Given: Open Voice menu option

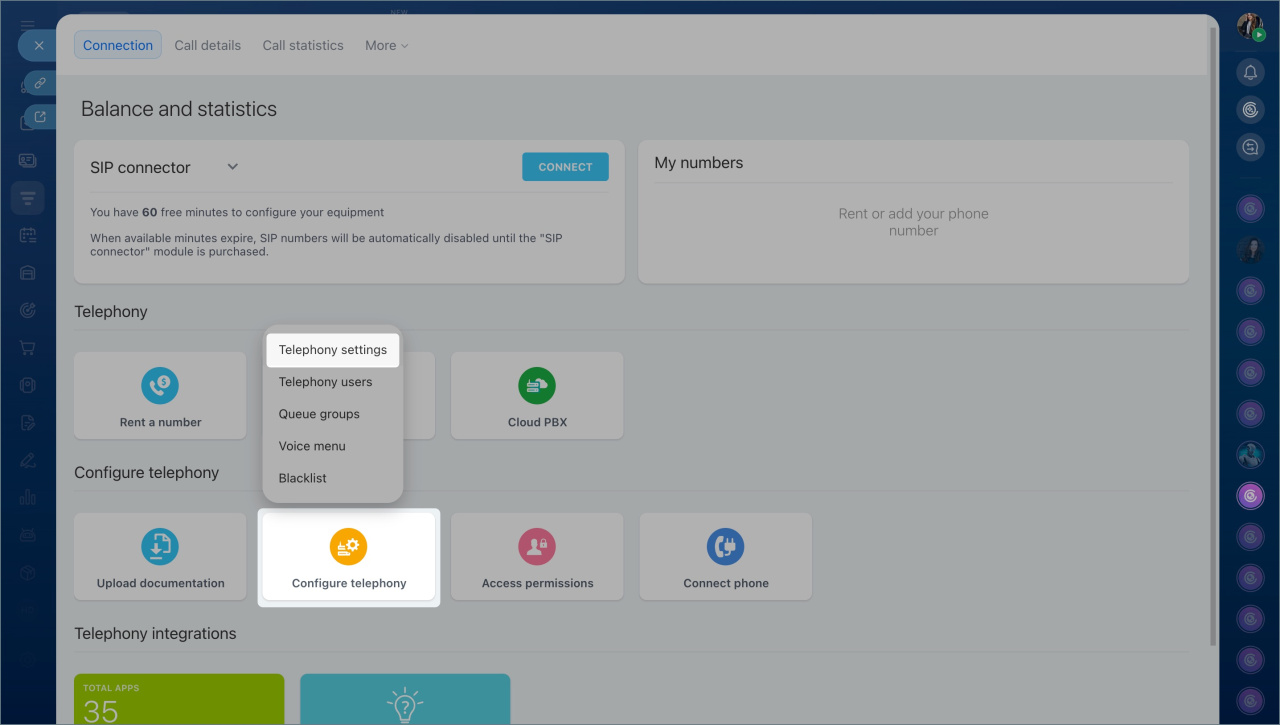Looking at the screenshot, I should (312, 446).
